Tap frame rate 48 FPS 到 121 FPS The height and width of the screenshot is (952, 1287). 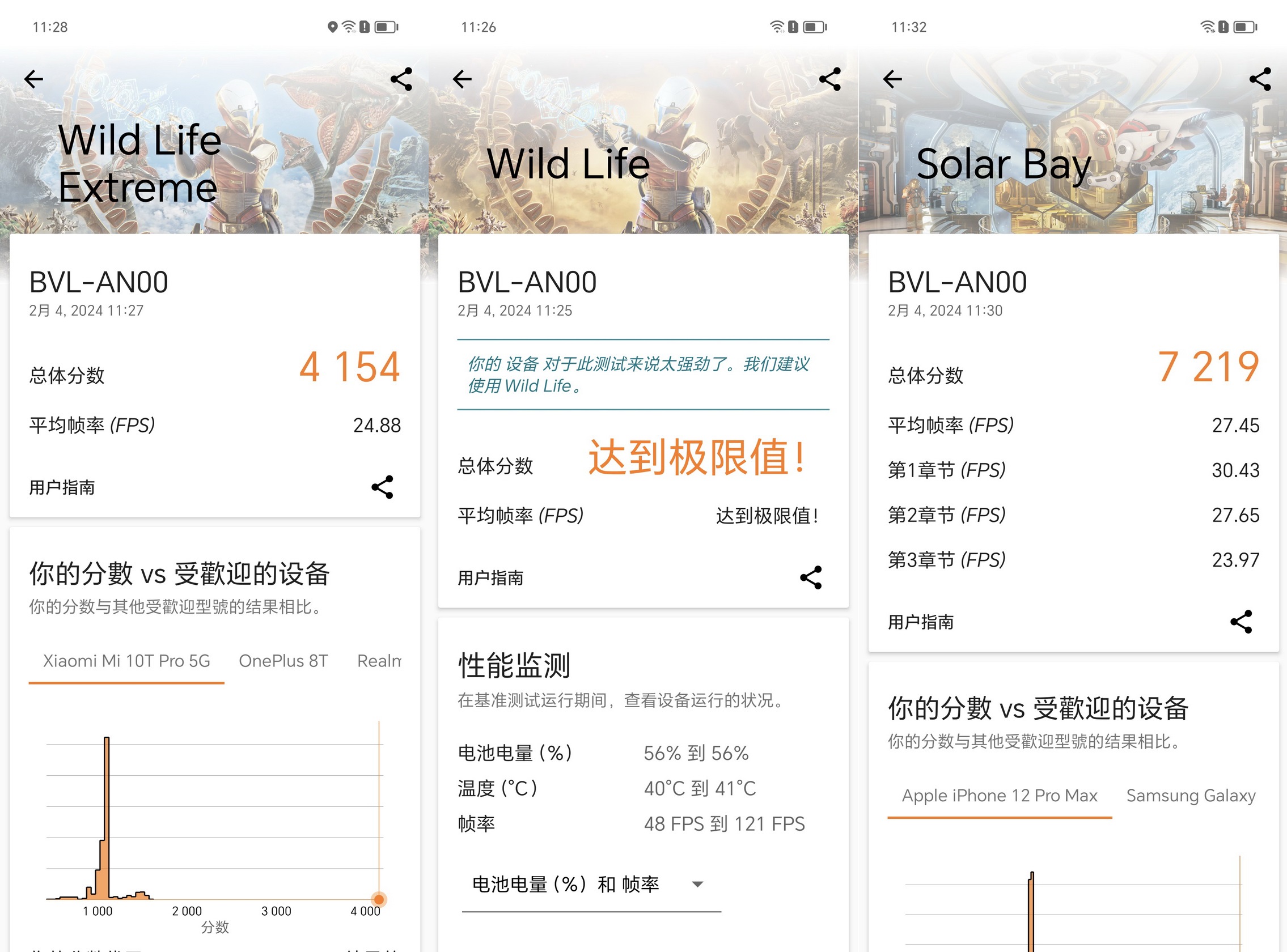pos(724,824)
